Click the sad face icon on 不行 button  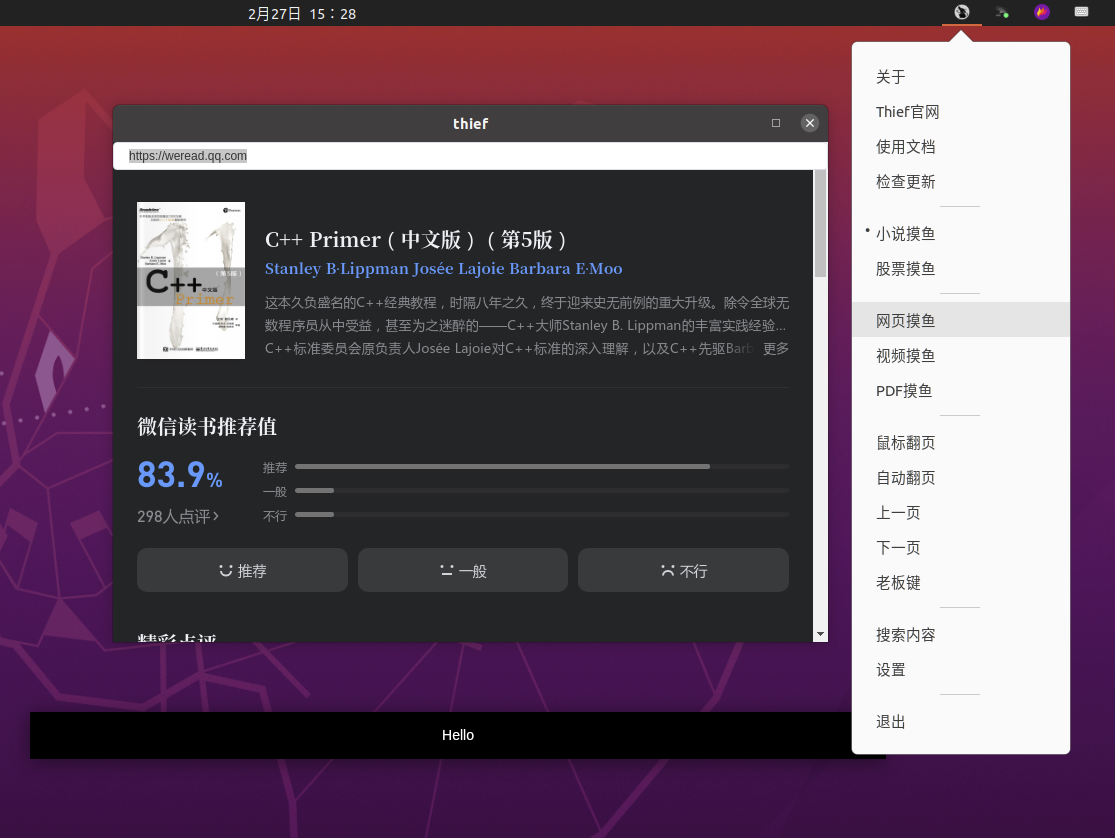tap(667, 570)
